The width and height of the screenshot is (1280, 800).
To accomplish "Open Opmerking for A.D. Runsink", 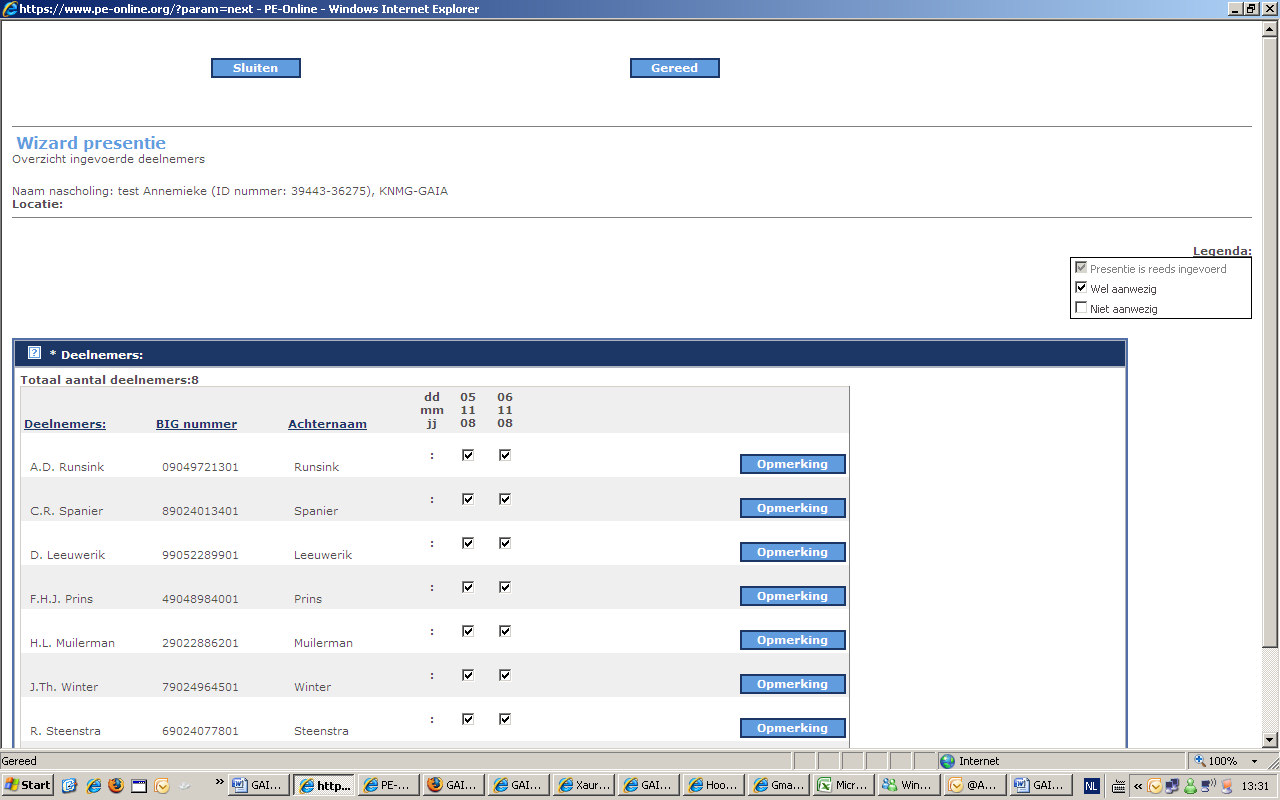I will click(x=793, y=464).
